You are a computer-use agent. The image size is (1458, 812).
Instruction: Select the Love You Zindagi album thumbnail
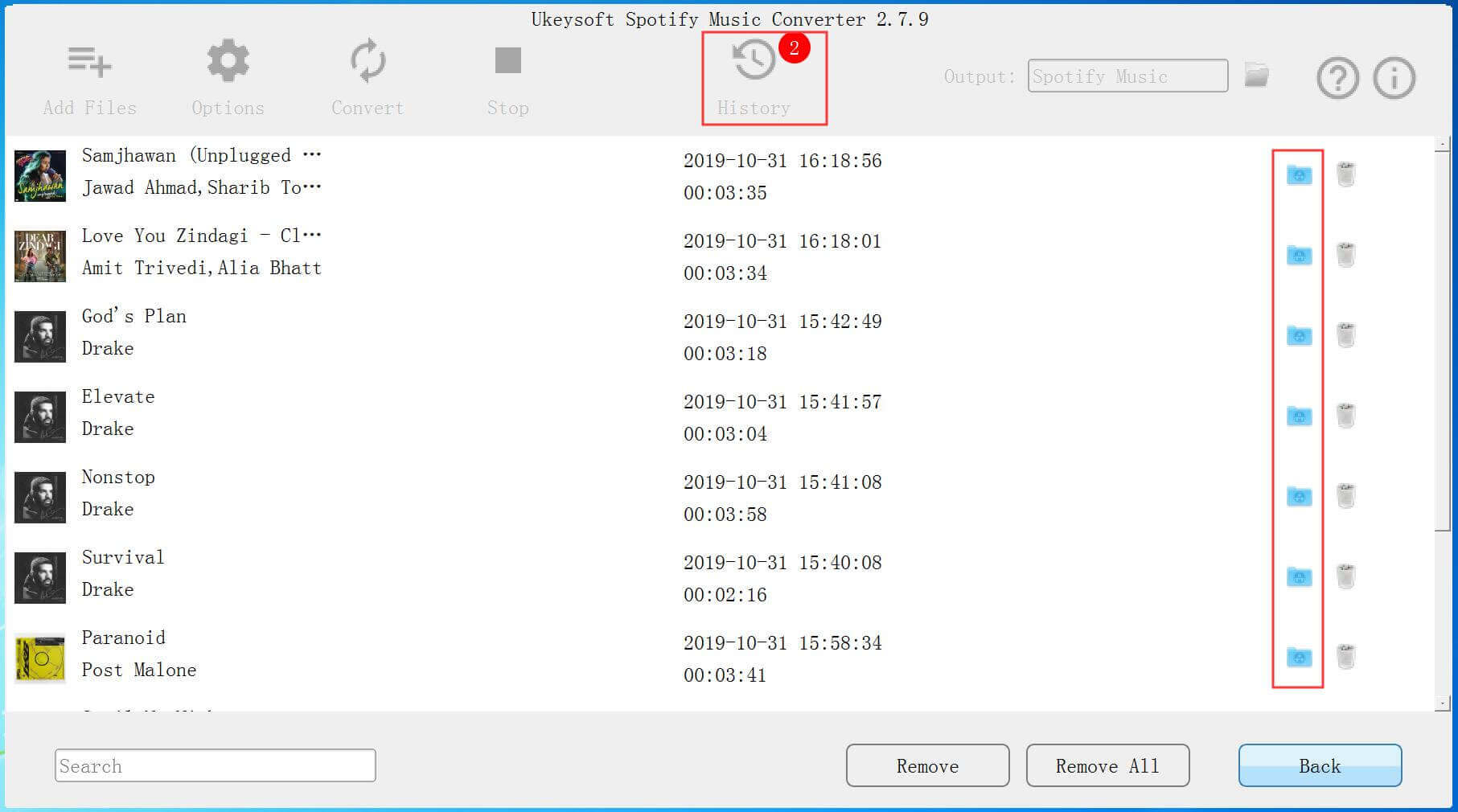point(40,256)
